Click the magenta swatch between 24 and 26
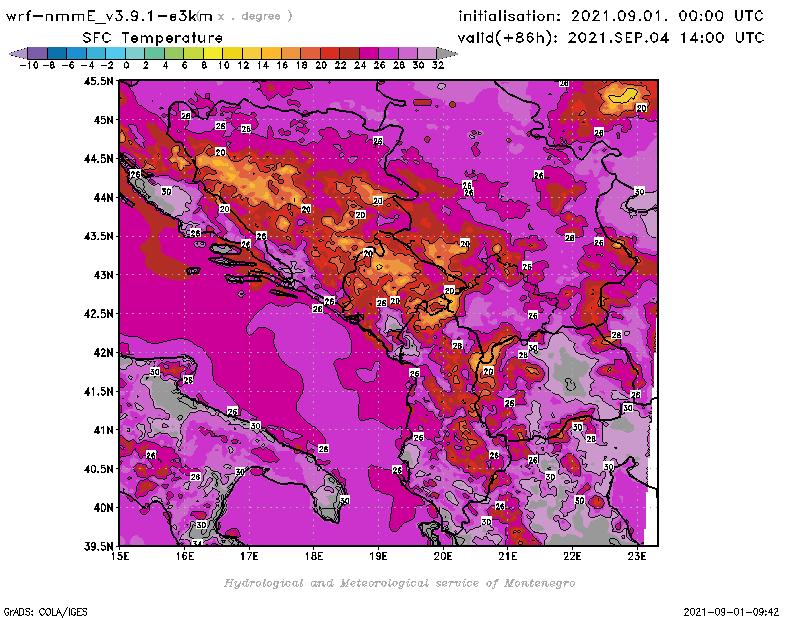This screenshot has height=618, width=800. click(368, 53)
